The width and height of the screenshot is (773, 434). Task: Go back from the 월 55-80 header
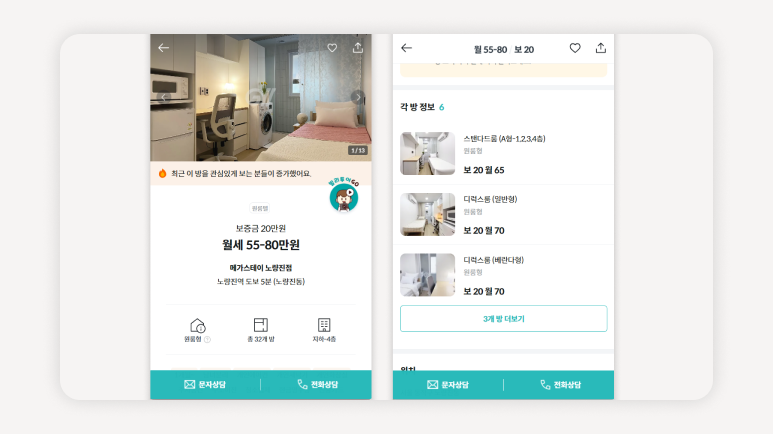tap(406, 48)
